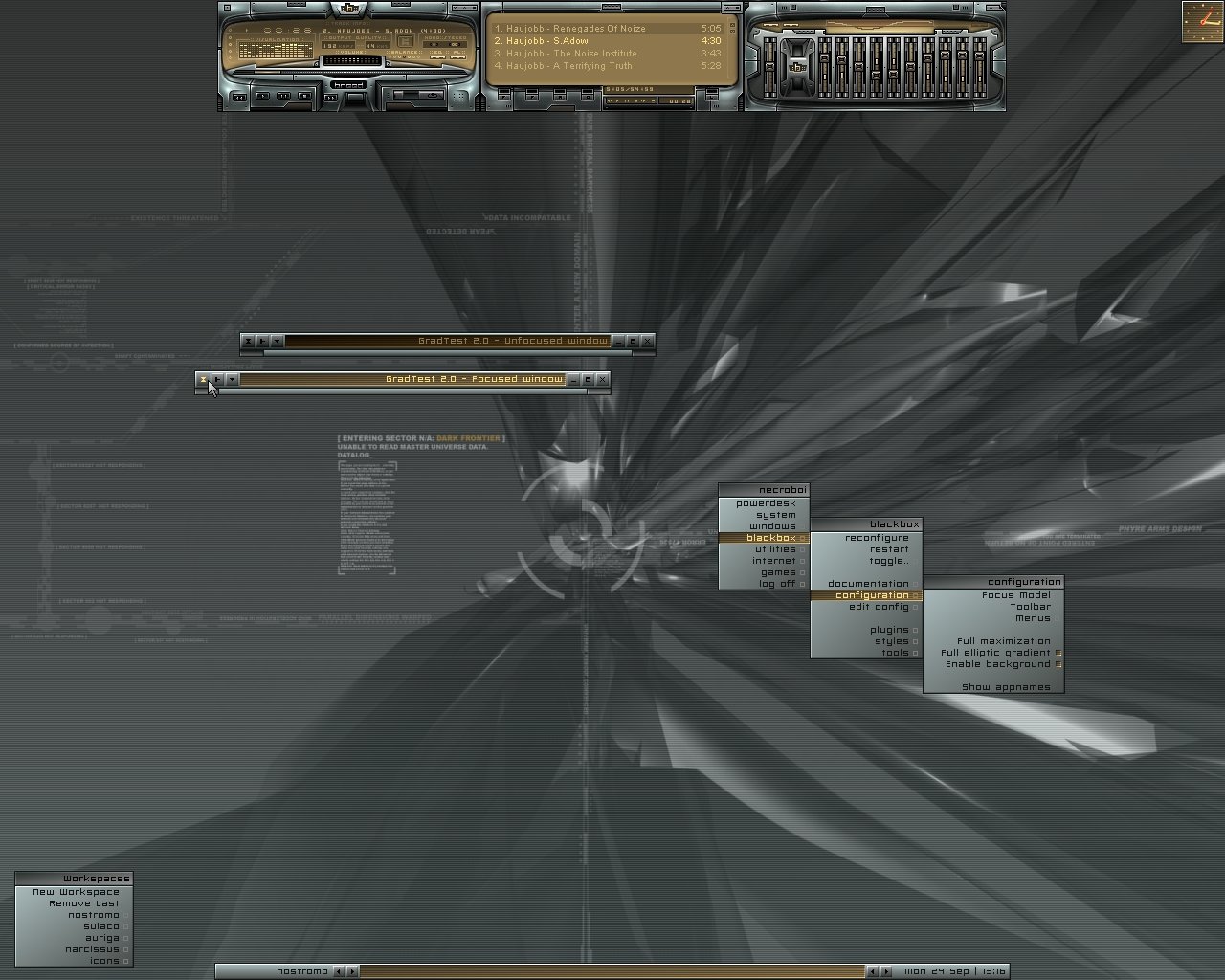Click the playlist list-options button

[712, 95]
